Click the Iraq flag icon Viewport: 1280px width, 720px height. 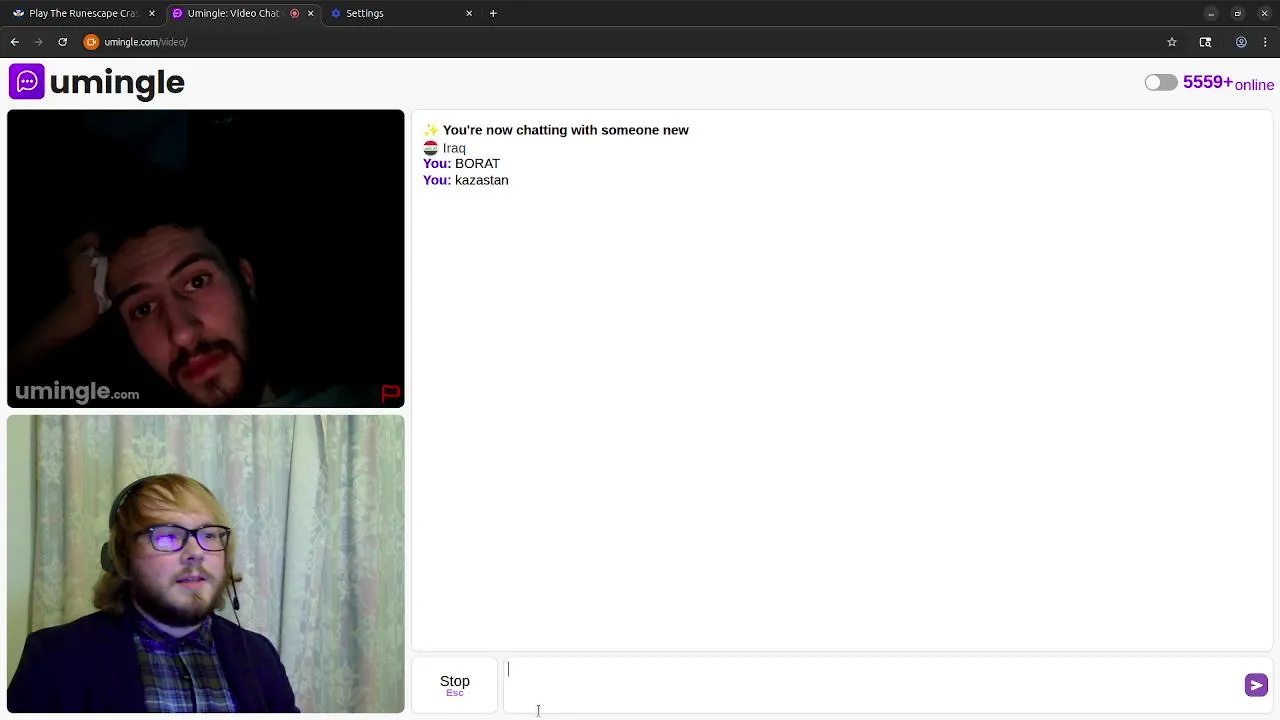point(430,148)
